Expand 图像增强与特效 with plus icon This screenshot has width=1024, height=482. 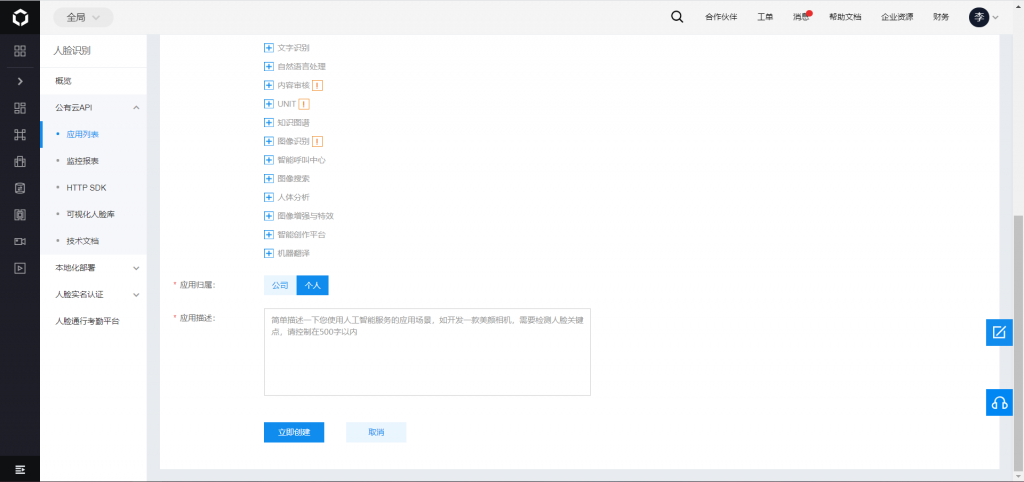[268, 216]
